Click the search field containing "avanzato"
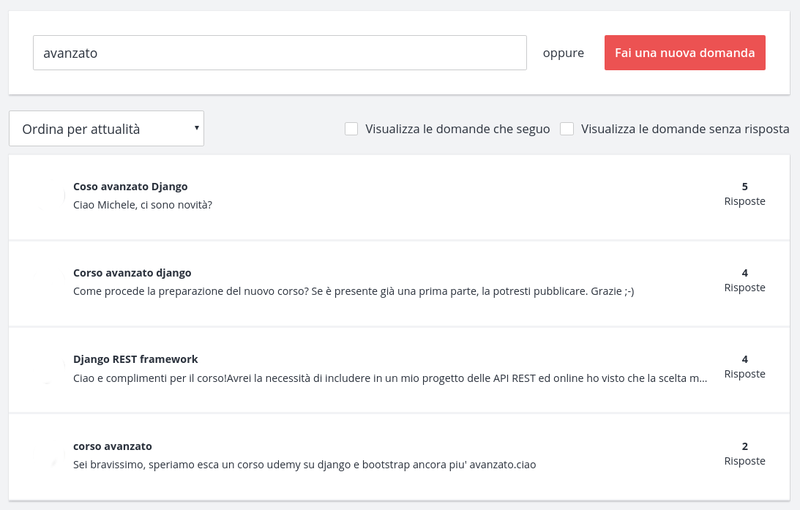 tap(280, 53)
